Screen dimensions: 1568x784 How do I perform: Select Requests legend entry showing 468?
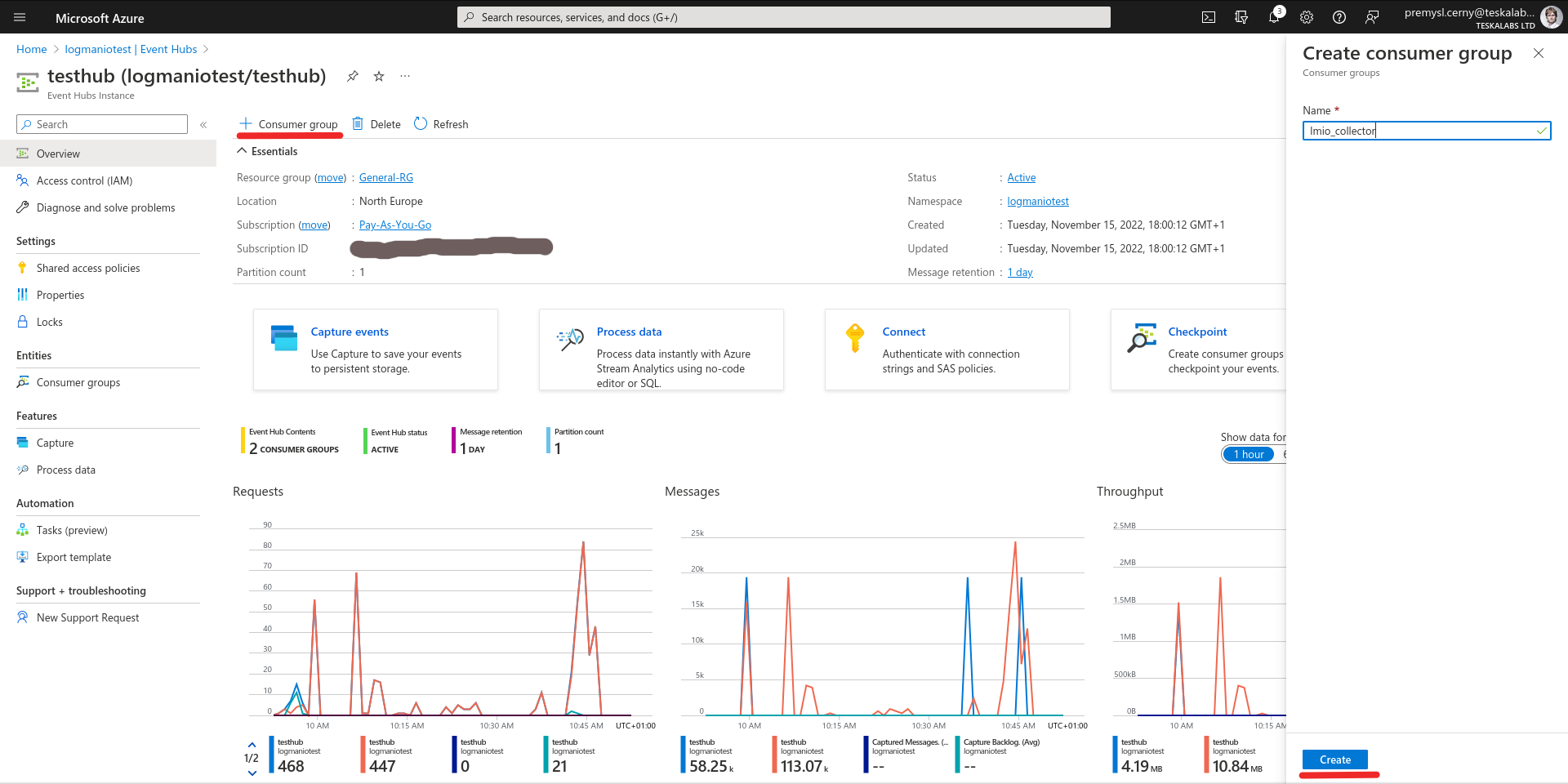295,755
